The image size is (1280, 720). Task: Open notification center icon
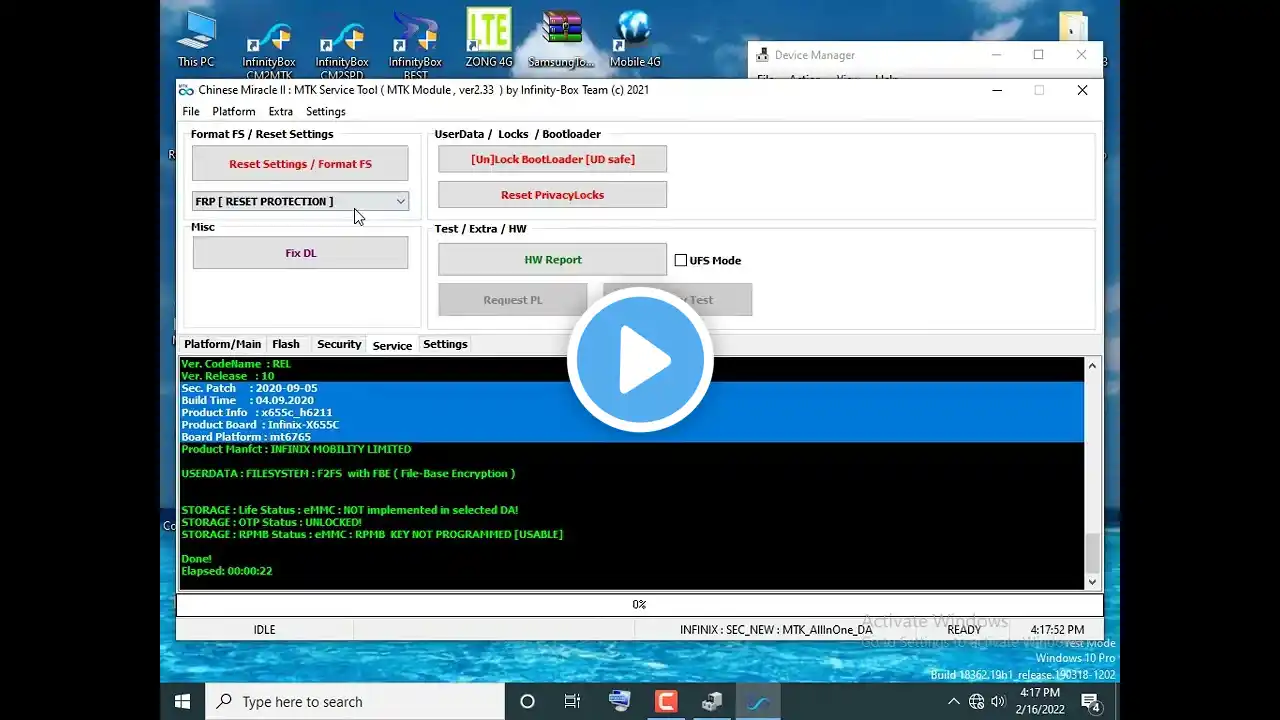(x=1091, y=702)
